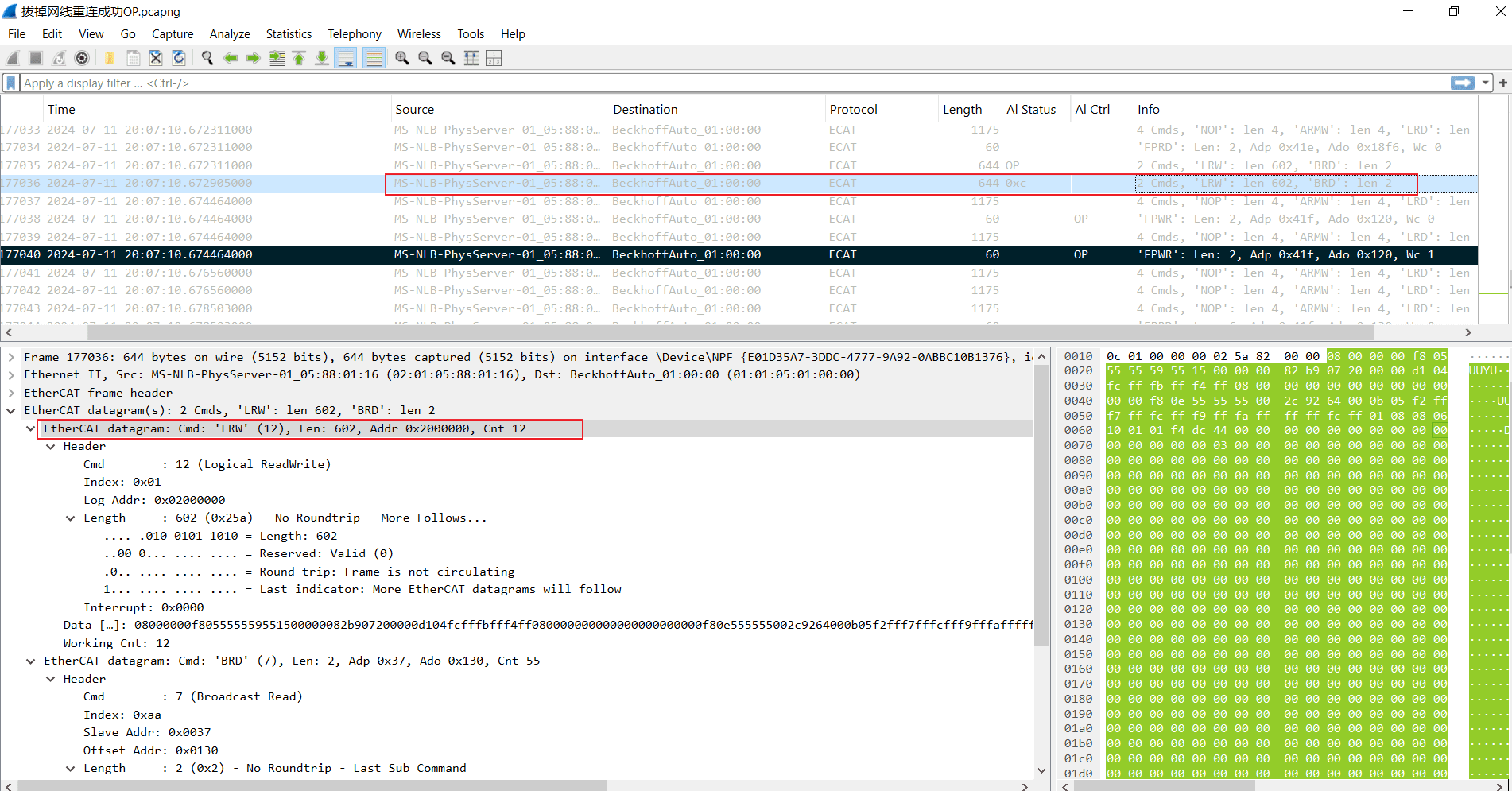Toggle auto-scroll during live capture
This screenshot has width=1512, height=791.
click(346, 58)
